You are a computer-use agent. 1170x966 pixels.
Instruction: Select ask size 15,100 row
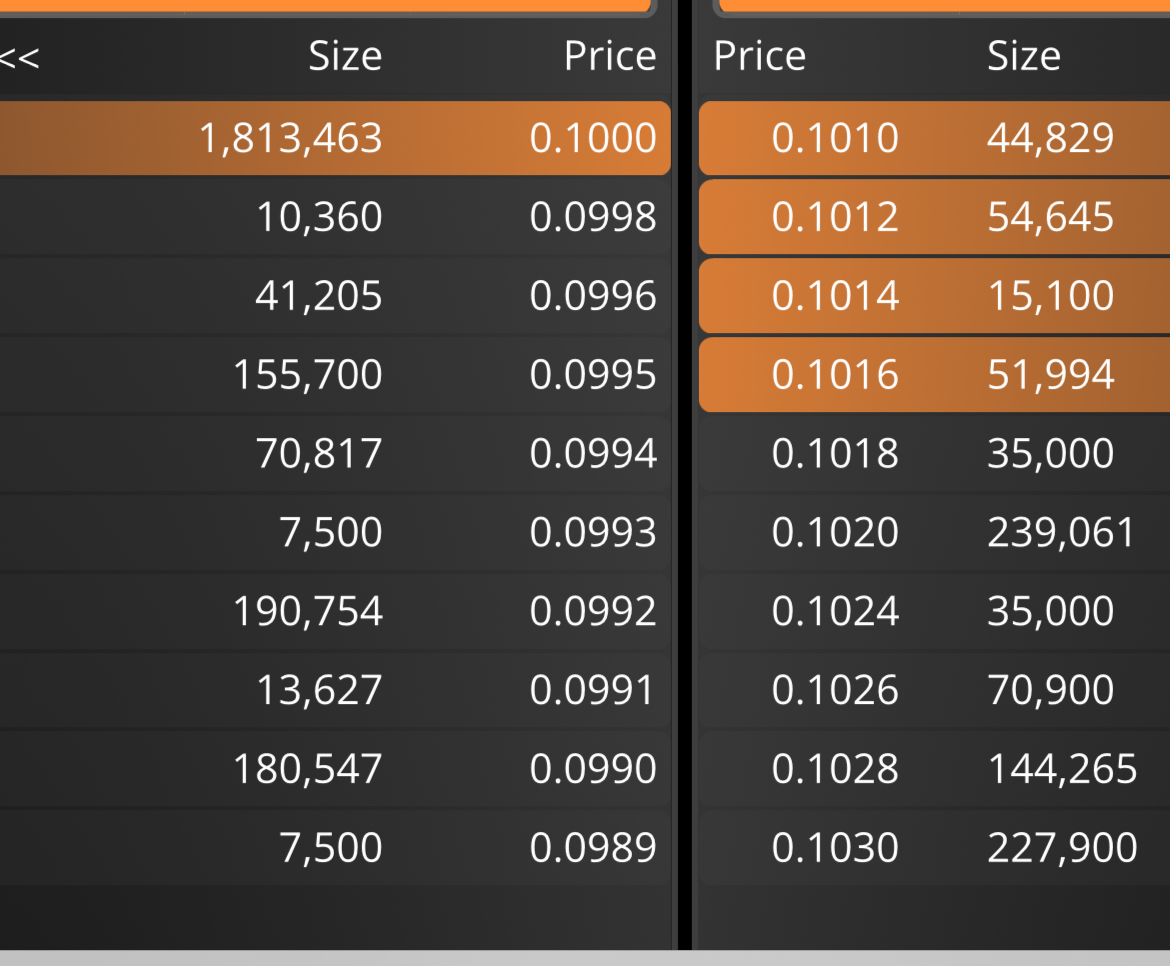pos(934,296)
